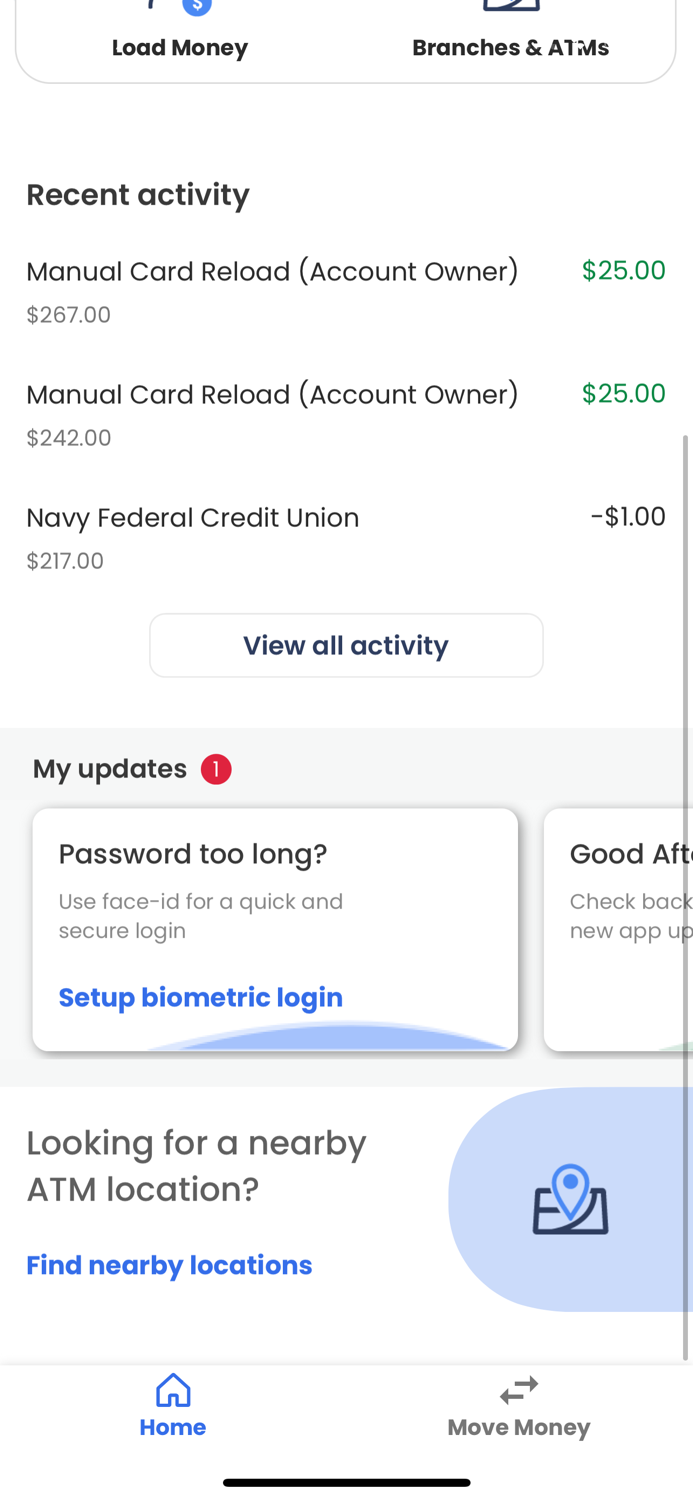Viewport: 693px width, 1500px height.
Task: Tap the Load Money dollar icon
Action: click(x=197, y=5)
